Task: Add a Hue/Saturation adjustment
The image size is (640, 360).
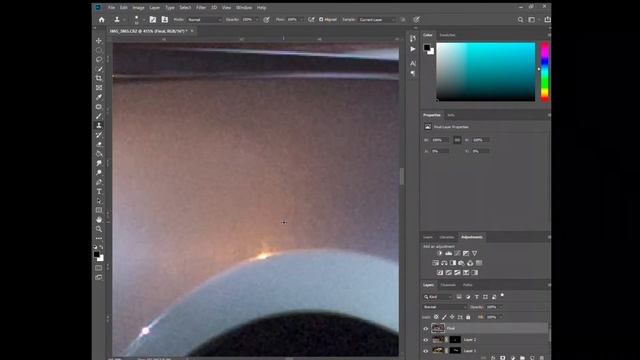Action: pos(436,263)
